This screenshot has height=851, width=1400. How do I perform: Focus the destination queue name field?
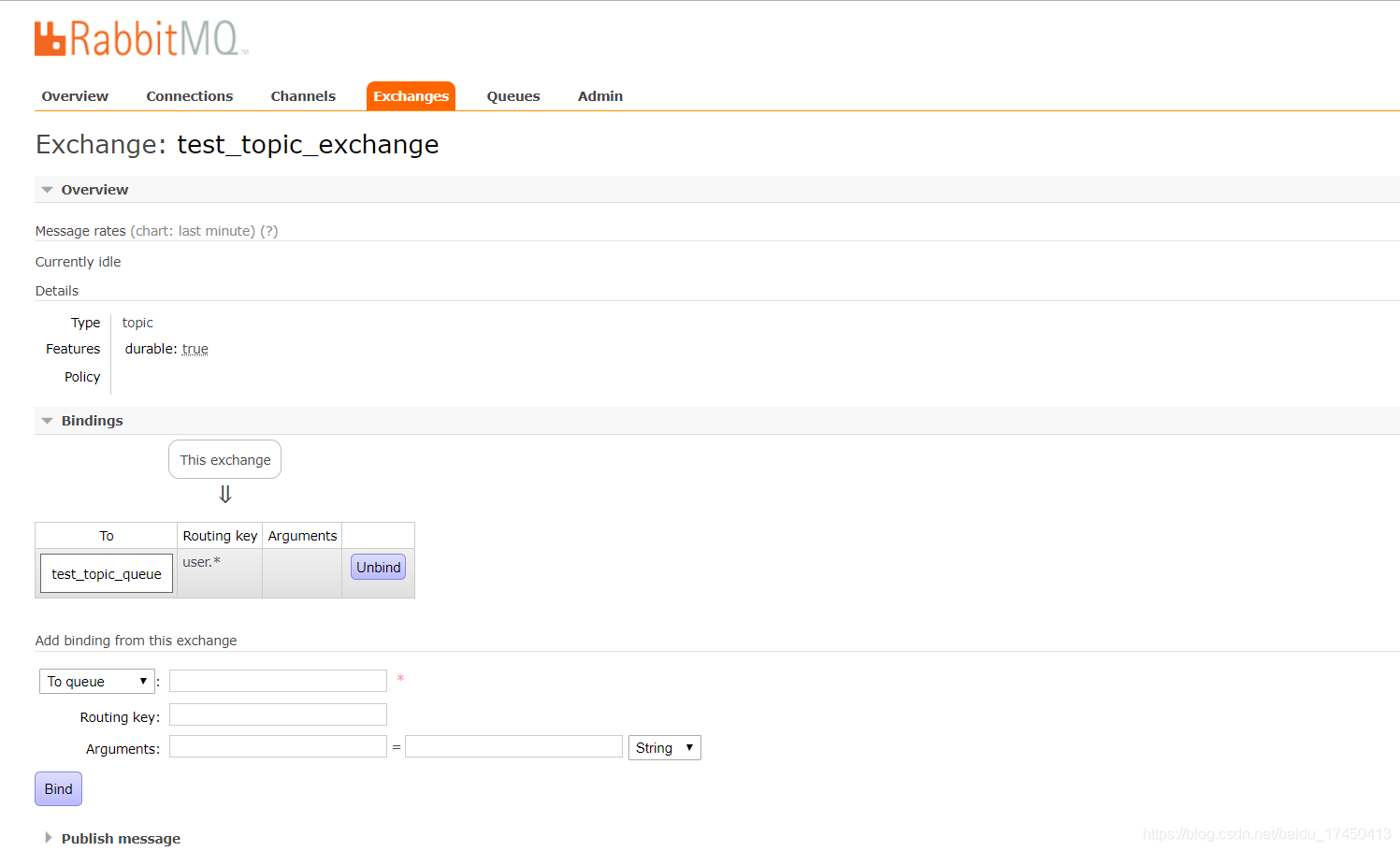pos(278,681)
